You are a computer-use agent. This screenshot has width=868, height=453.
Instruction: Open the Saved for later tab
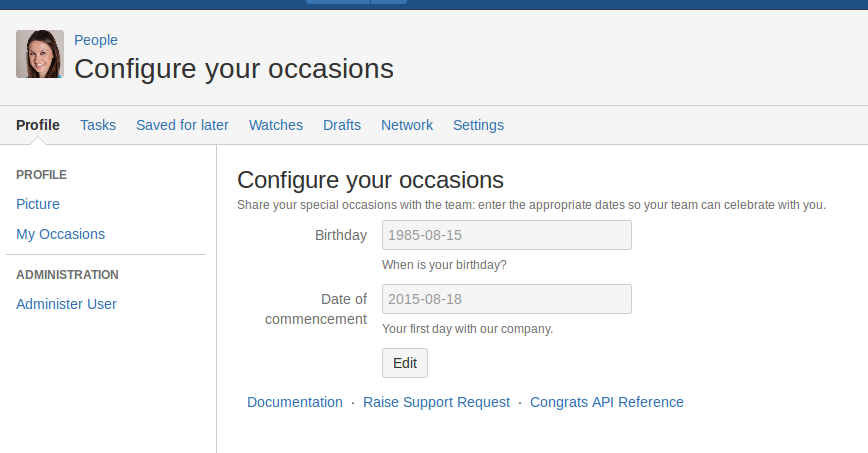click(x=182, y=125)
